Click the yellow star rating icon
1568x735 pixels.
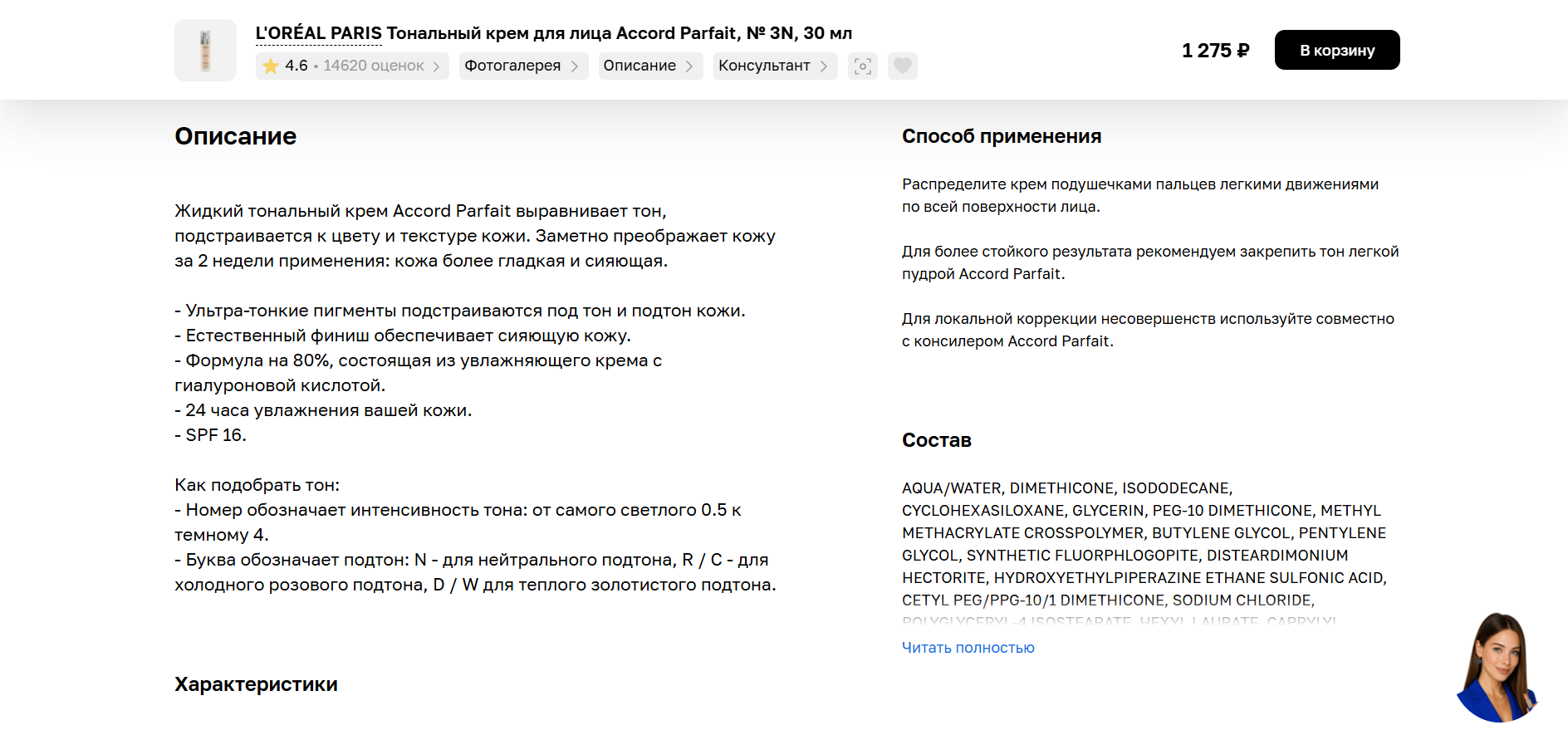(270, 66)
